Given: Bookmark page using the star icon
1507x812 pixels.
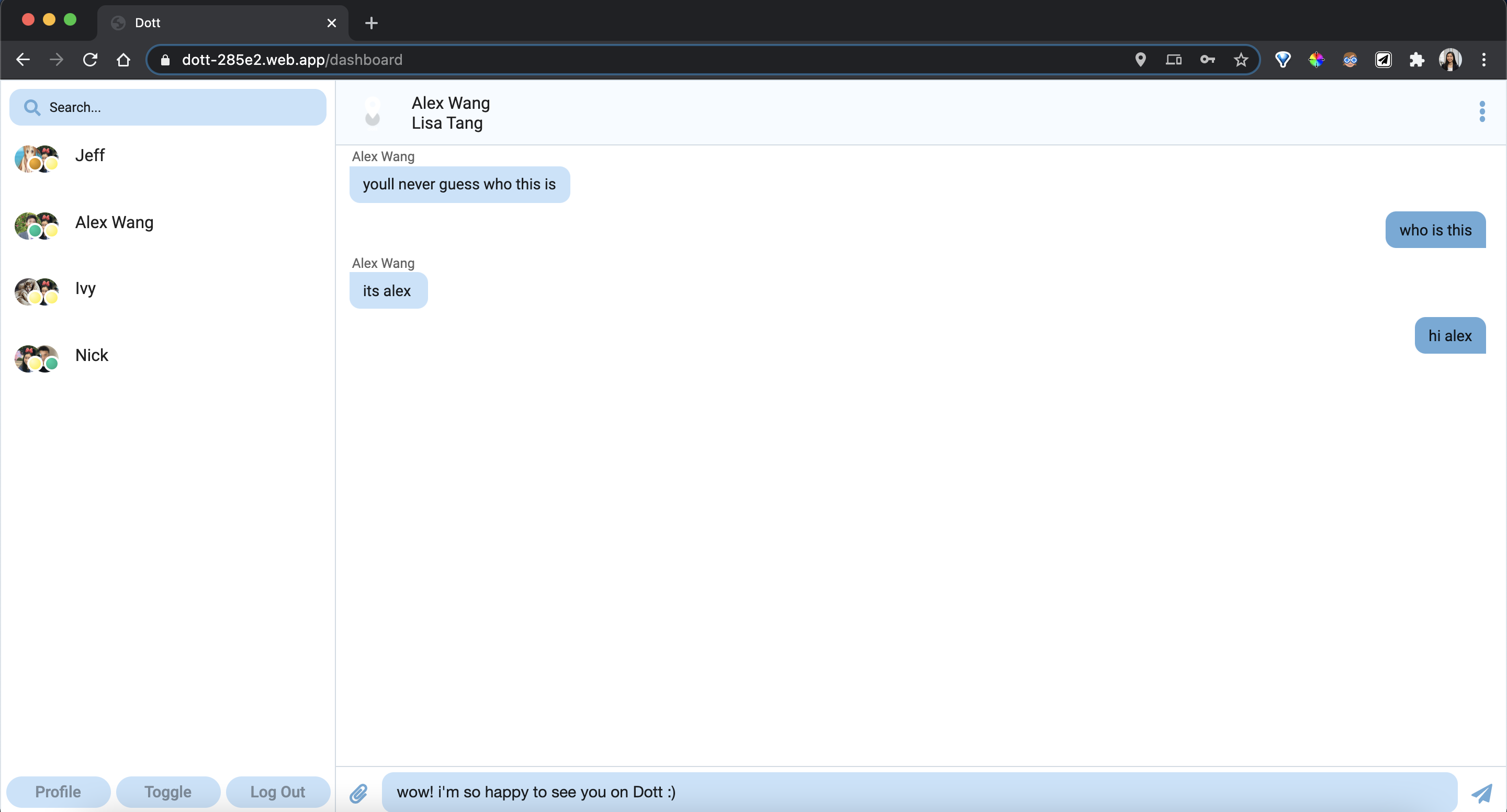Looking at the screenshot, I should click(x=1240, y=60).
